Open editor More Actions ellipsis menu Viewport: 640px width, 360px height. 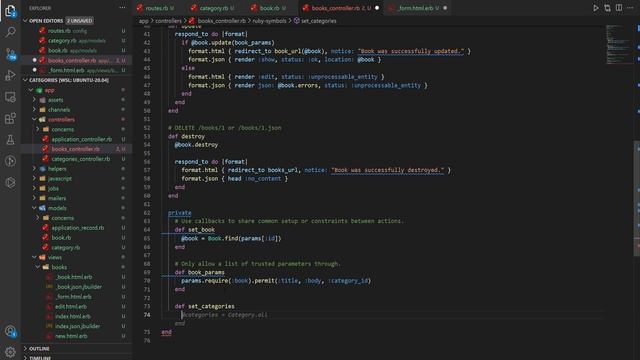[x=630, y=8]
